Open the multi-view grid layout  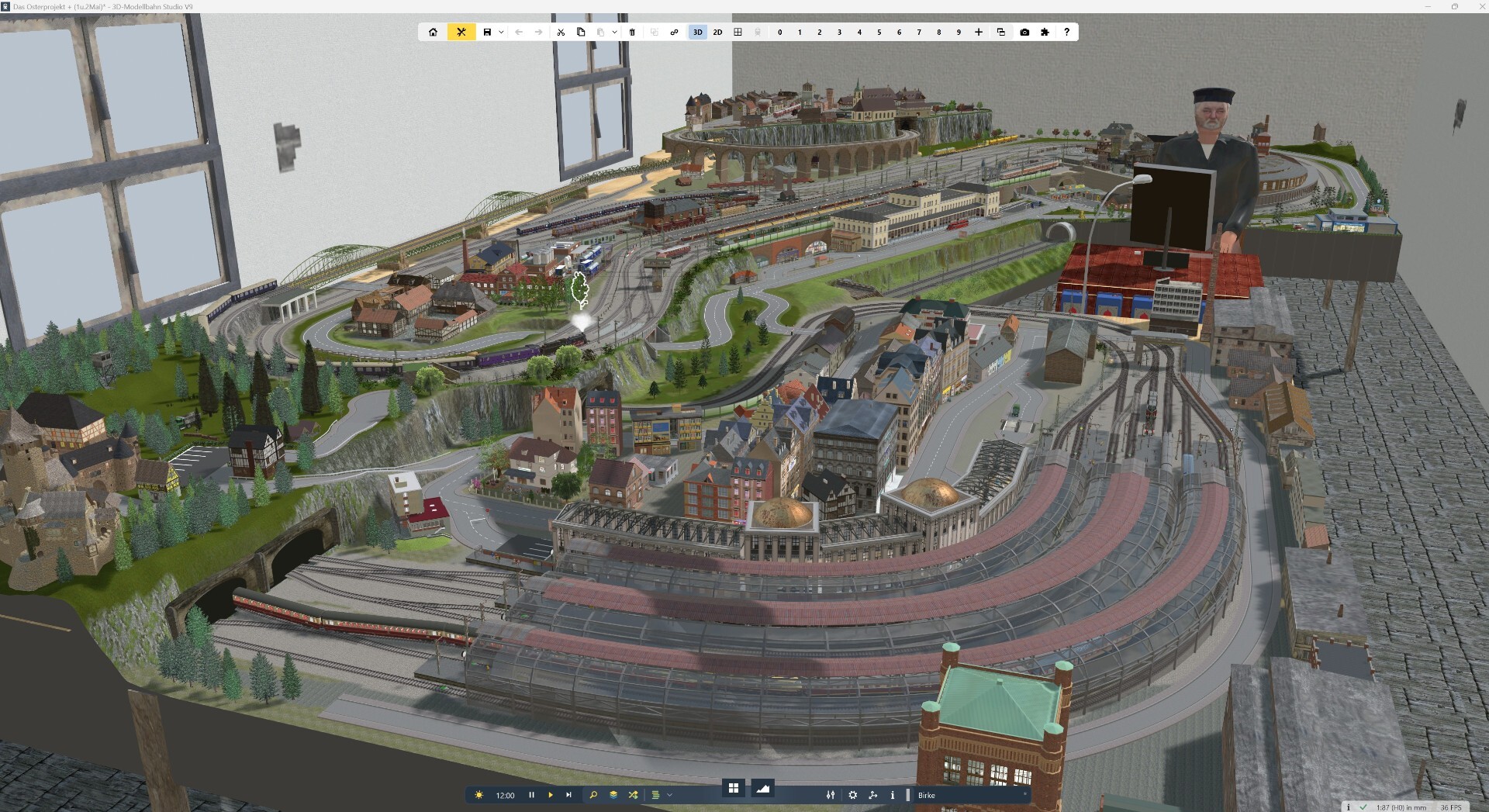point(738,32)
